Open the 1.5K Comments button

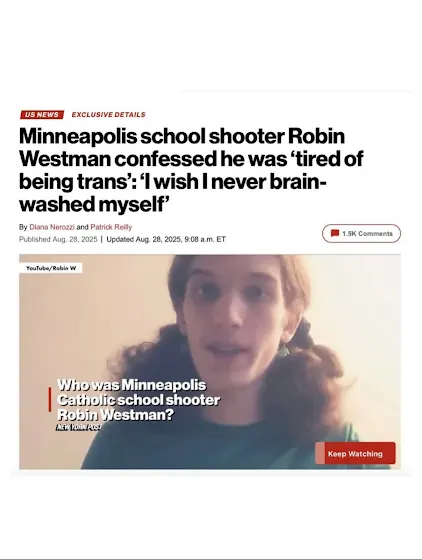(361, 234)
